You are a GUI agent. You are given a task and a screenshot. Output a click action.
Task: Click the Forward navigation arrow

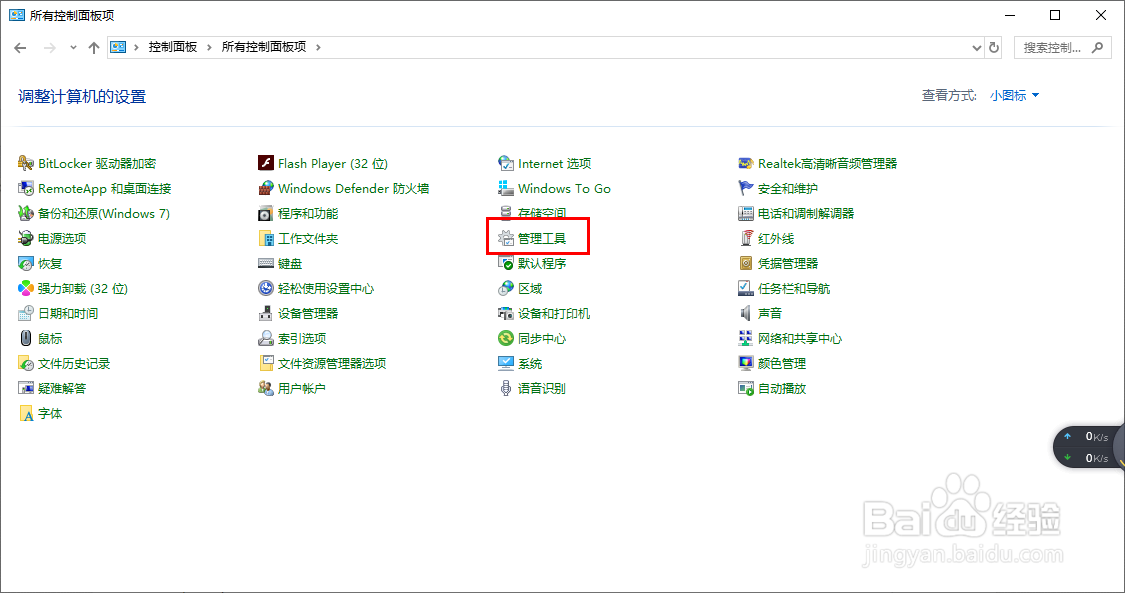pyautogui.click(x=50, y=48)
